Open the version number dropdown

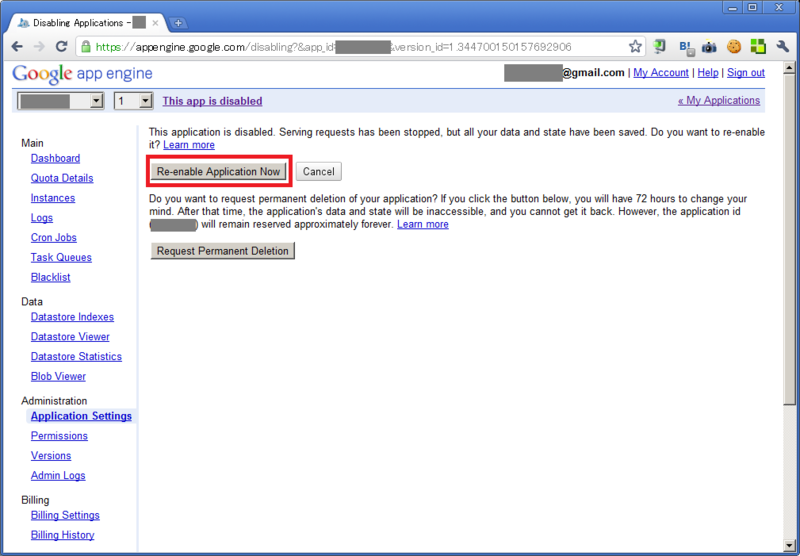134,101
